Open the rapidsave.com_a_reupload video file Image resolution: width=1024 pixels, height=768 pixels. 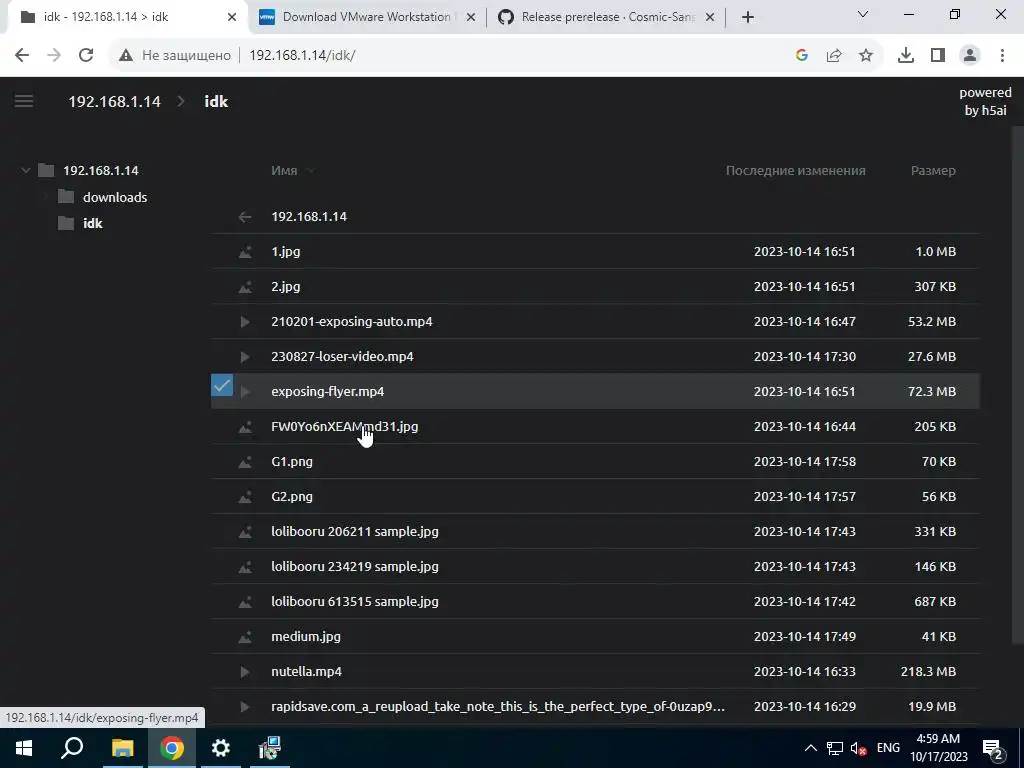pyautogui.click(x=498, y=707)
